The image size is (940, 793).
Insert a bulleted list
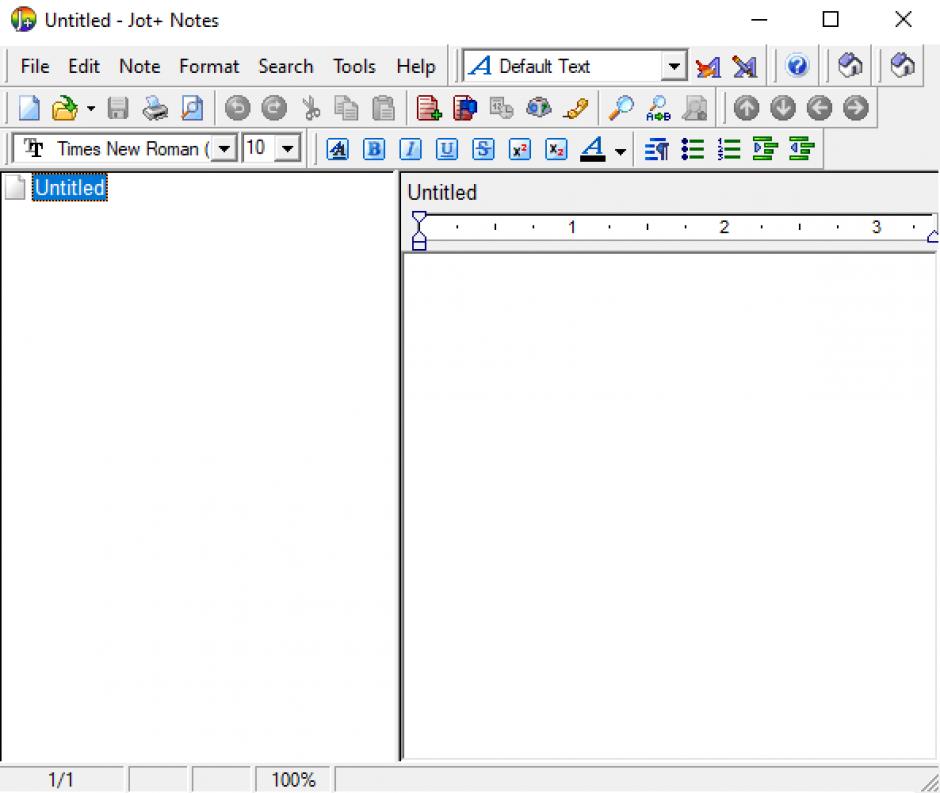click(x=693, y=149)
